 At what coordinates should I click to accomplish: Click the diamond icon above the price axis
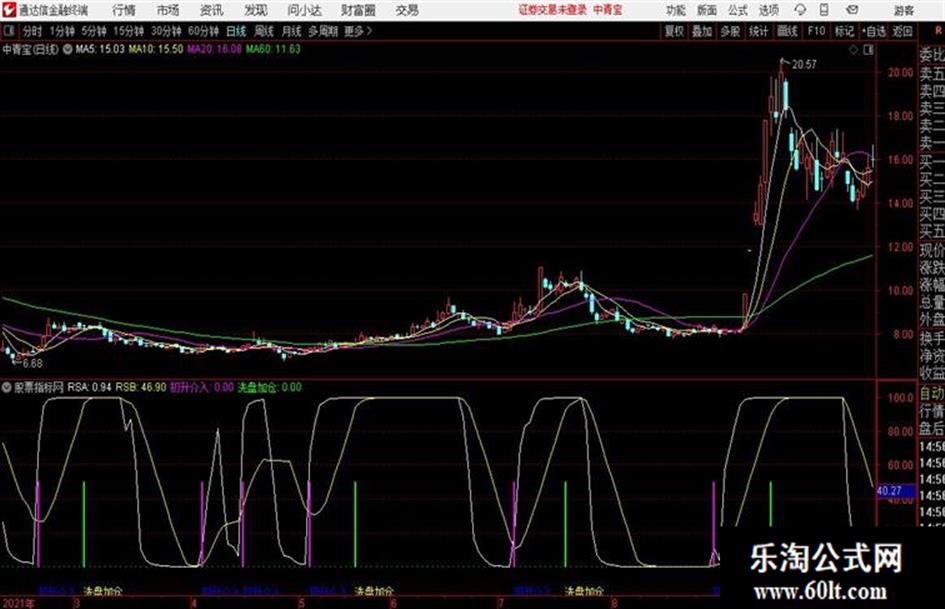pyautogui.click(x=853, y=50)
